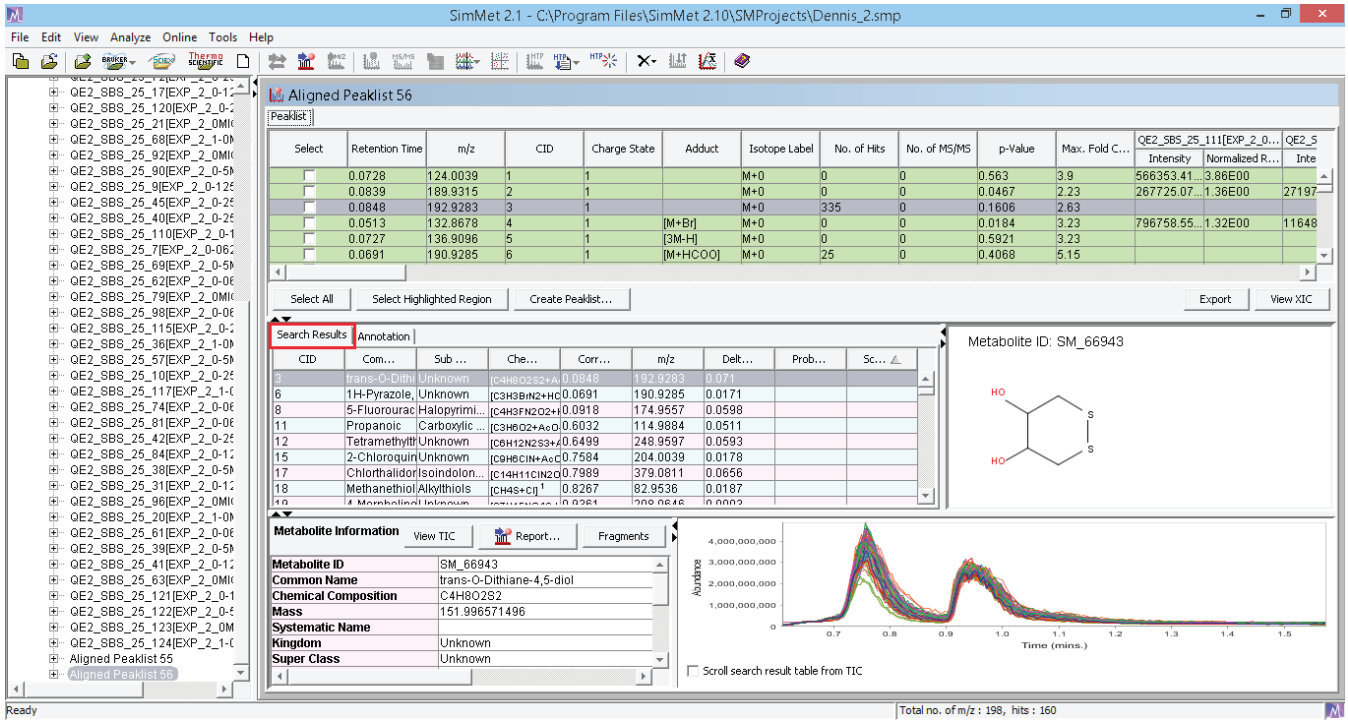Tick the checkbox for retention time 0.0728 row
The height and width of the screenshot is (723, 1348).
tap(309, 176)
